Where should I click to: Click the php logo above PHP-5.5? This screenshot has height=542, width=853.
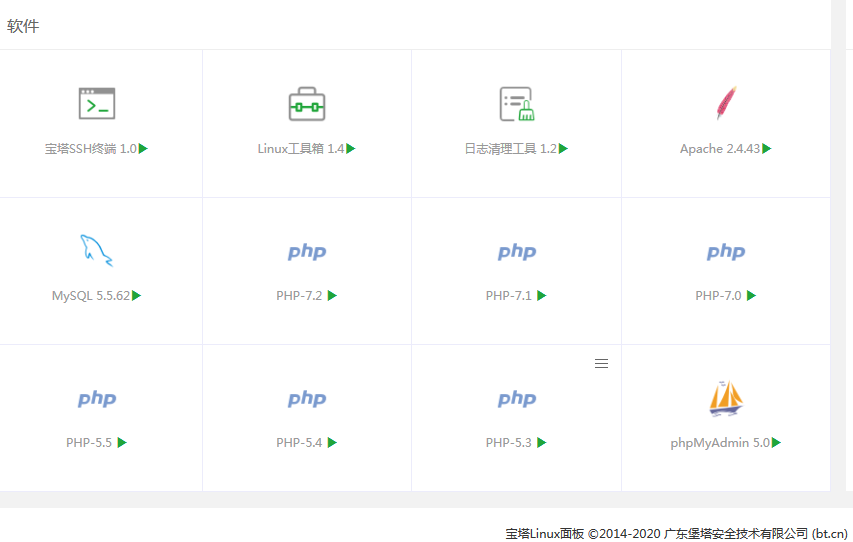tap(97, 398)
